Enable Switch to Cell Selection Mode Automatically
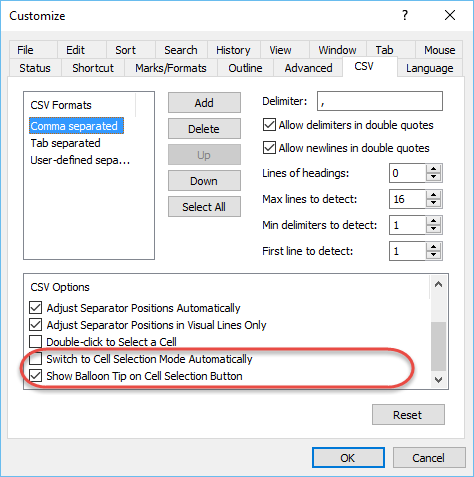 tap(35, 359)
